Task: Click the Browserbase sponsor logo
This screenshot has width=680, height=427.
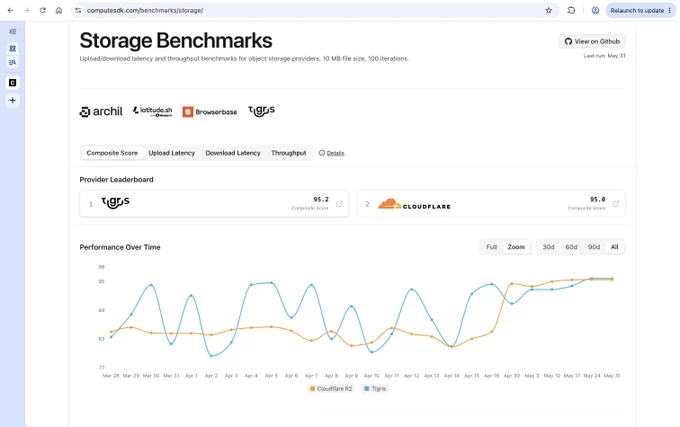Action: [210, 112]
